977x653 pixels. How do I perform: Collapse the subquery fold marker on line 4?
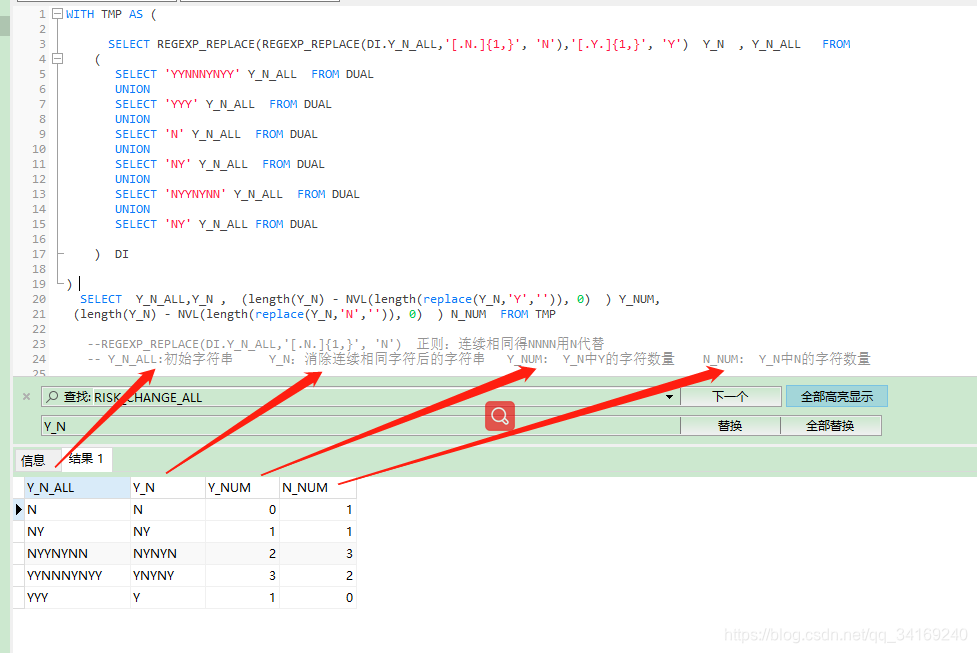57,58
